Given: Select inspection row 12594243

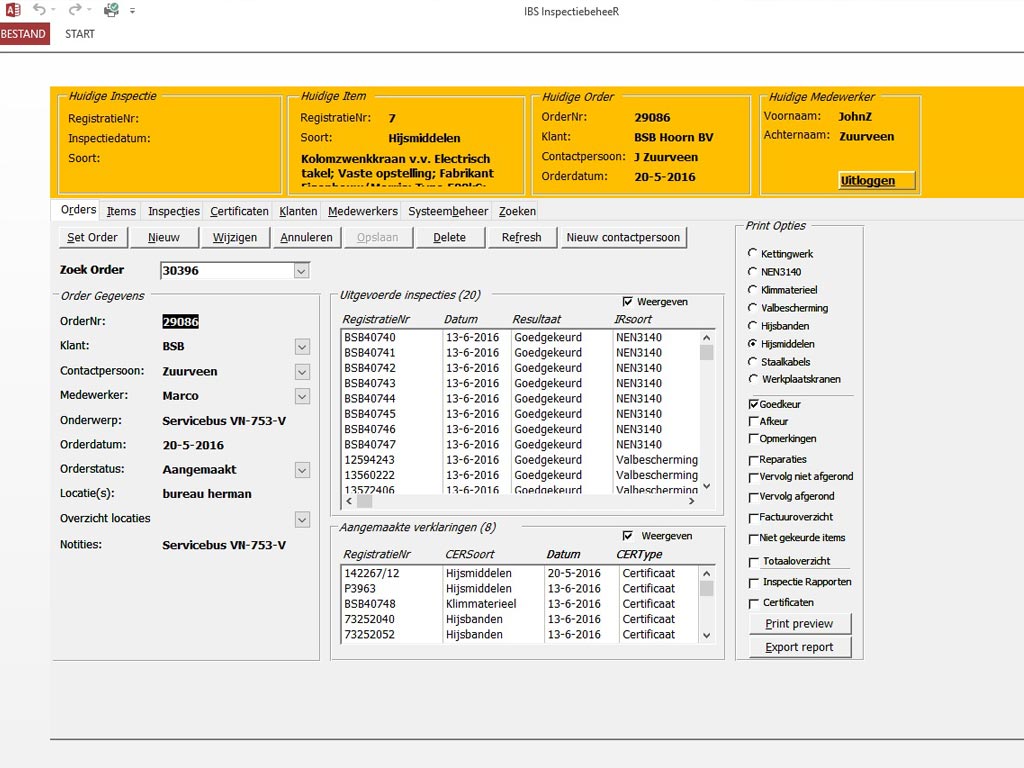Looking at the screenshot, I should [x=520, y=460].
